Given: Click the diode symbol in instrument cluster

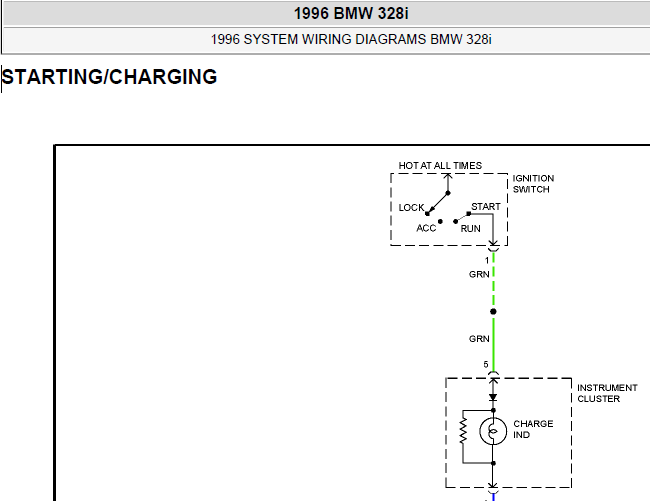Looking at the screenshot, I should point(493,397).
